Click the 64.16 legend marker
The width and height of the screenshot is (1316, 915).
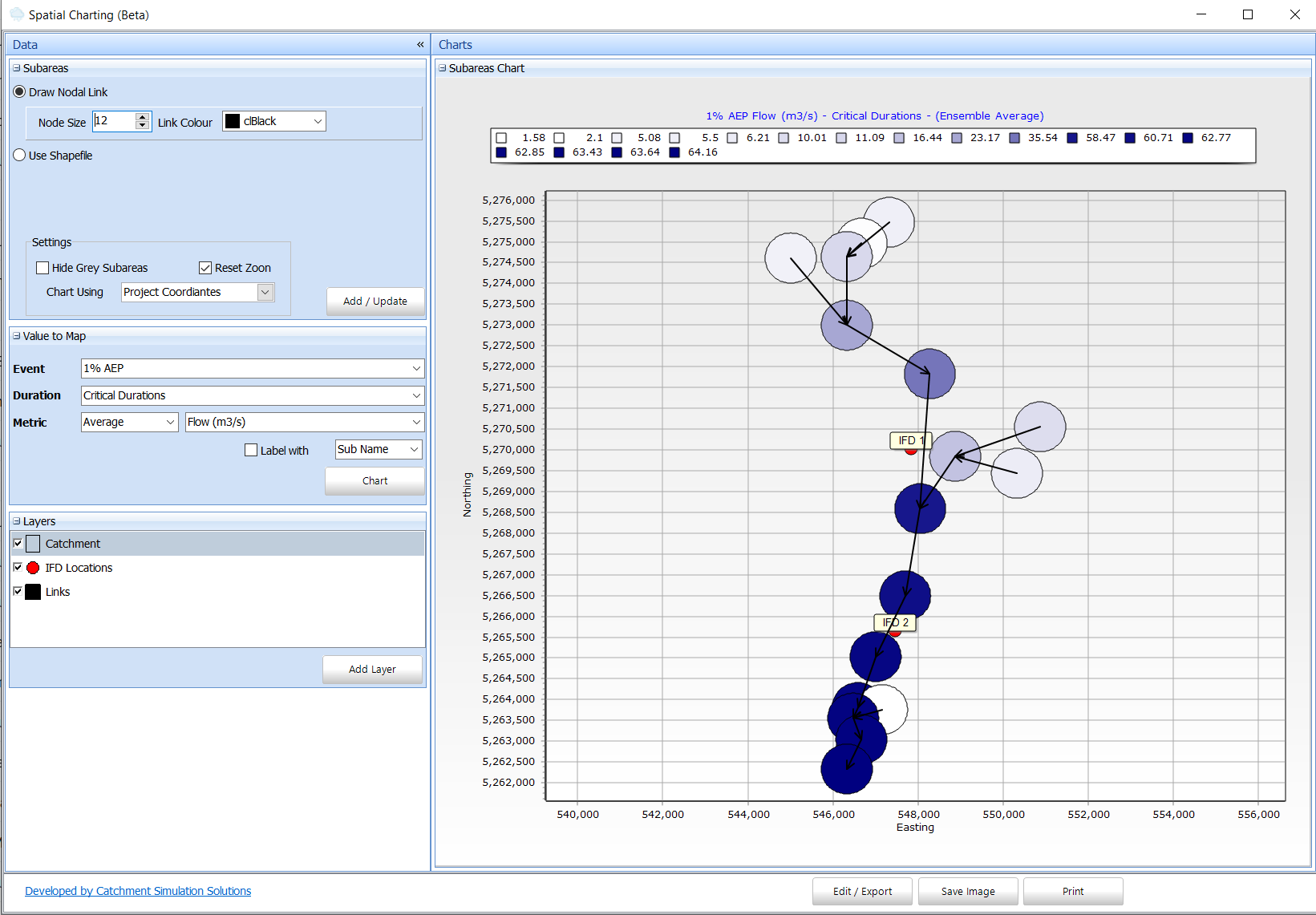click(x=674, y=152)
